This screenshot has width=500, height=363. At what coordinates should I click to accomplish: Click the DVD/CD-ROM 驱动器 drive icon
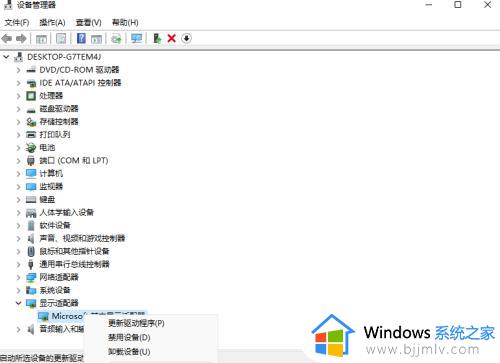point(31,70)
